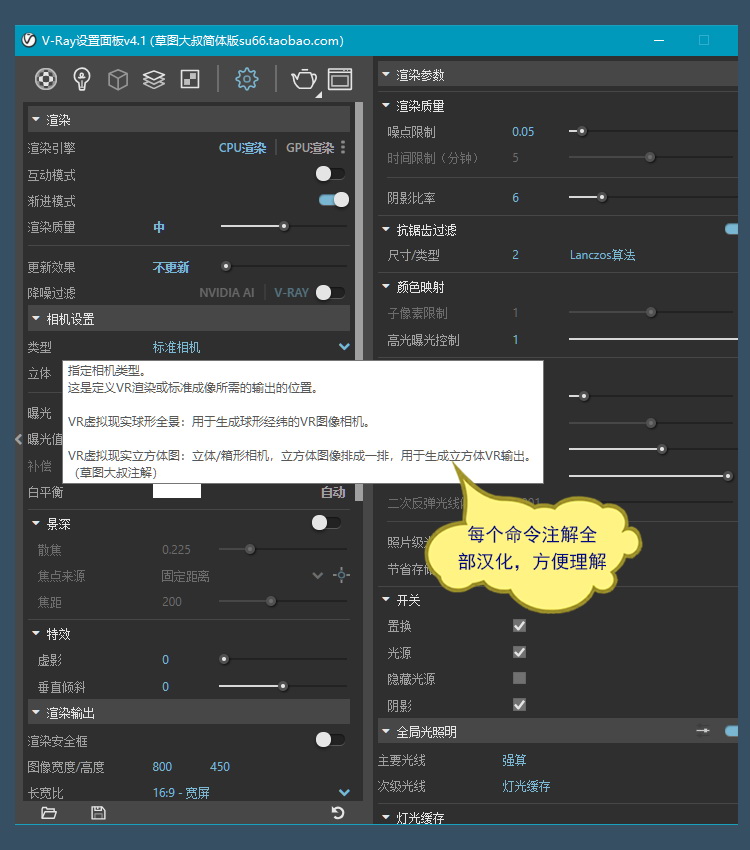Collapse the 渲染输出 section
This screenshot has height=850, width=750.
tap(36, 712)
